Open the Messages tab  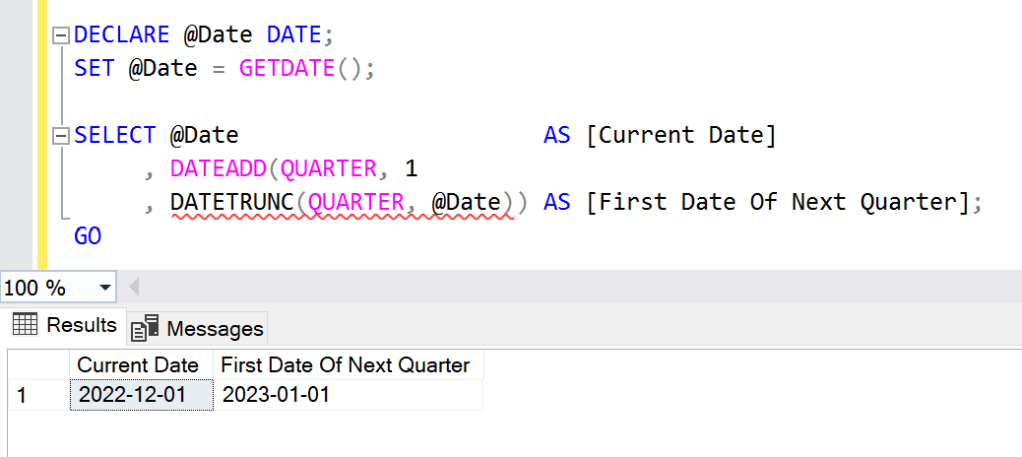point(200,327)
